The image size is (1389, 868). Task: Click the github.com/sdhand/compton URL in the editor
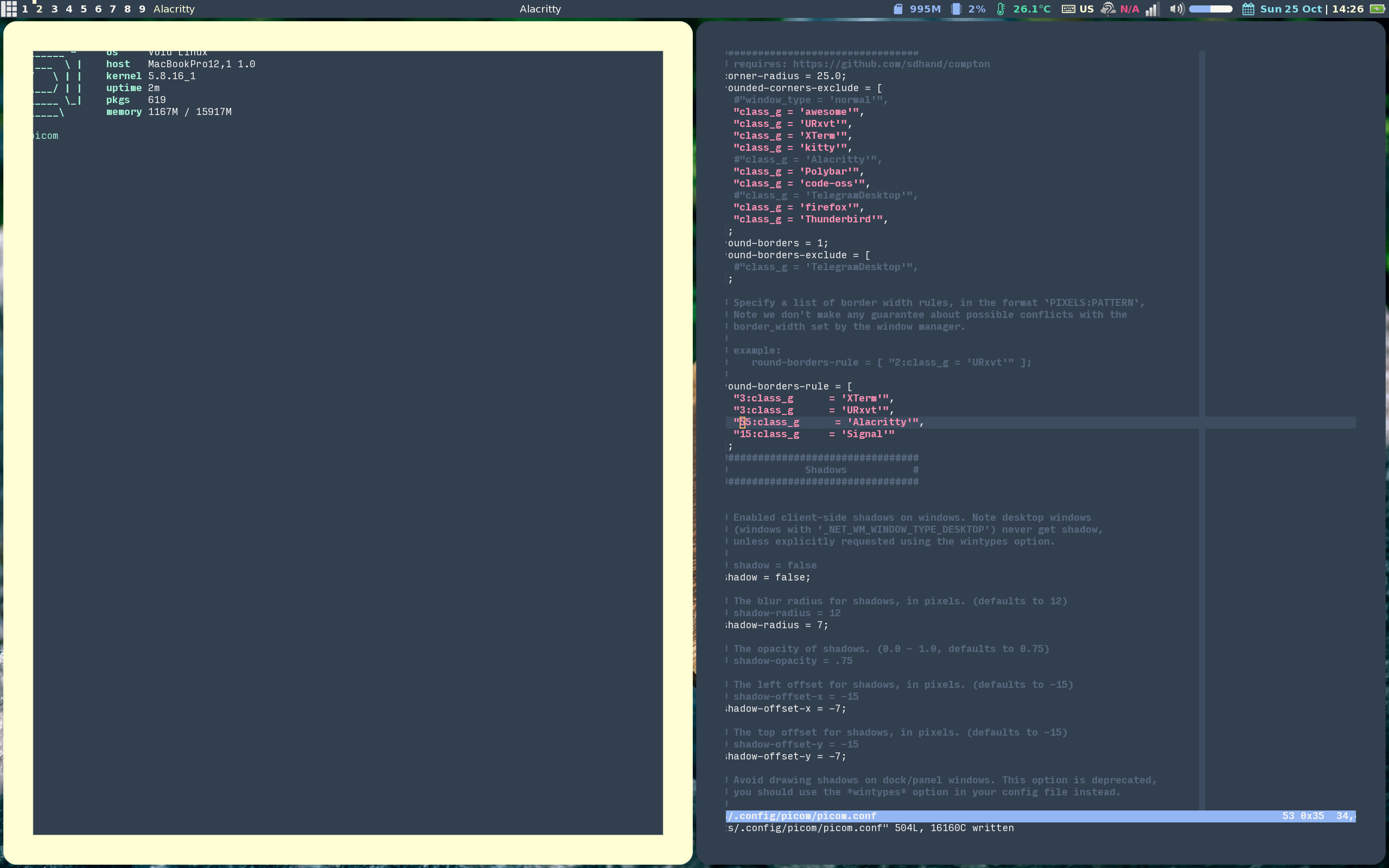pos(891,65)
